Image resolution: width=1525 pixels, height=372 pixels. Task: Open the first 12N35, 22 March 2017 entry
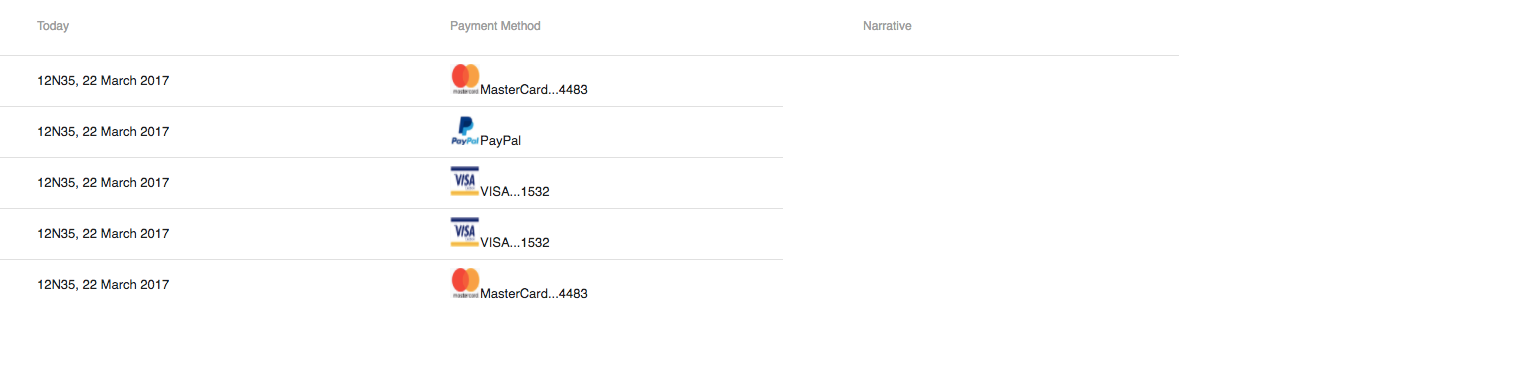pos(103,81)
